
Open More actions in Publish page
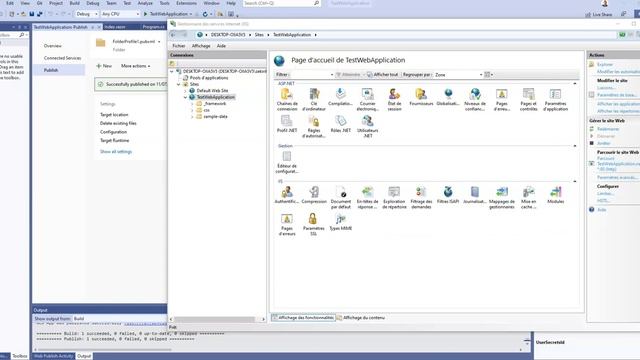point(136,66)
